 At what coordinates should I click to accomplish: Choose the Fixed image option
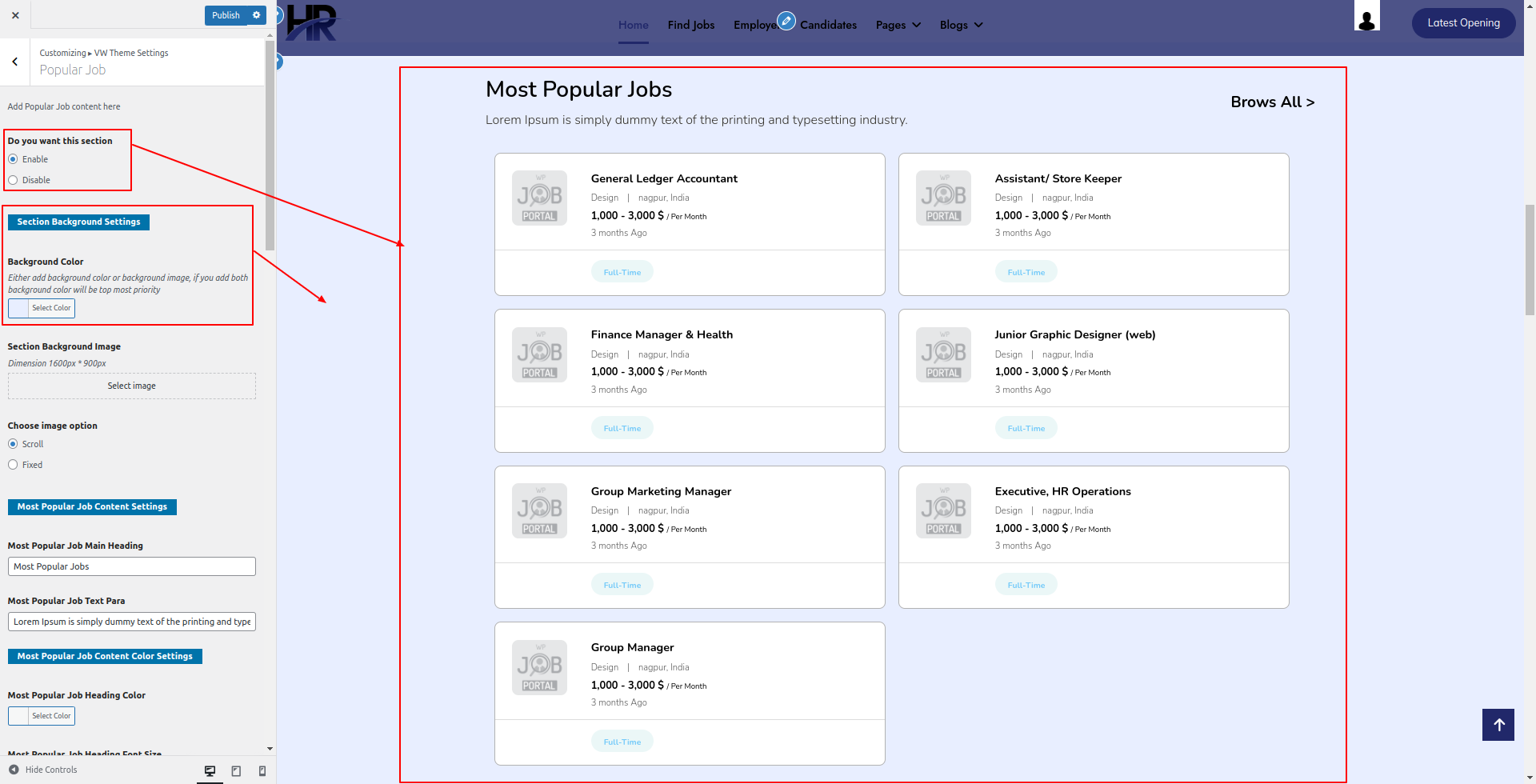click(x=13, y=465)
